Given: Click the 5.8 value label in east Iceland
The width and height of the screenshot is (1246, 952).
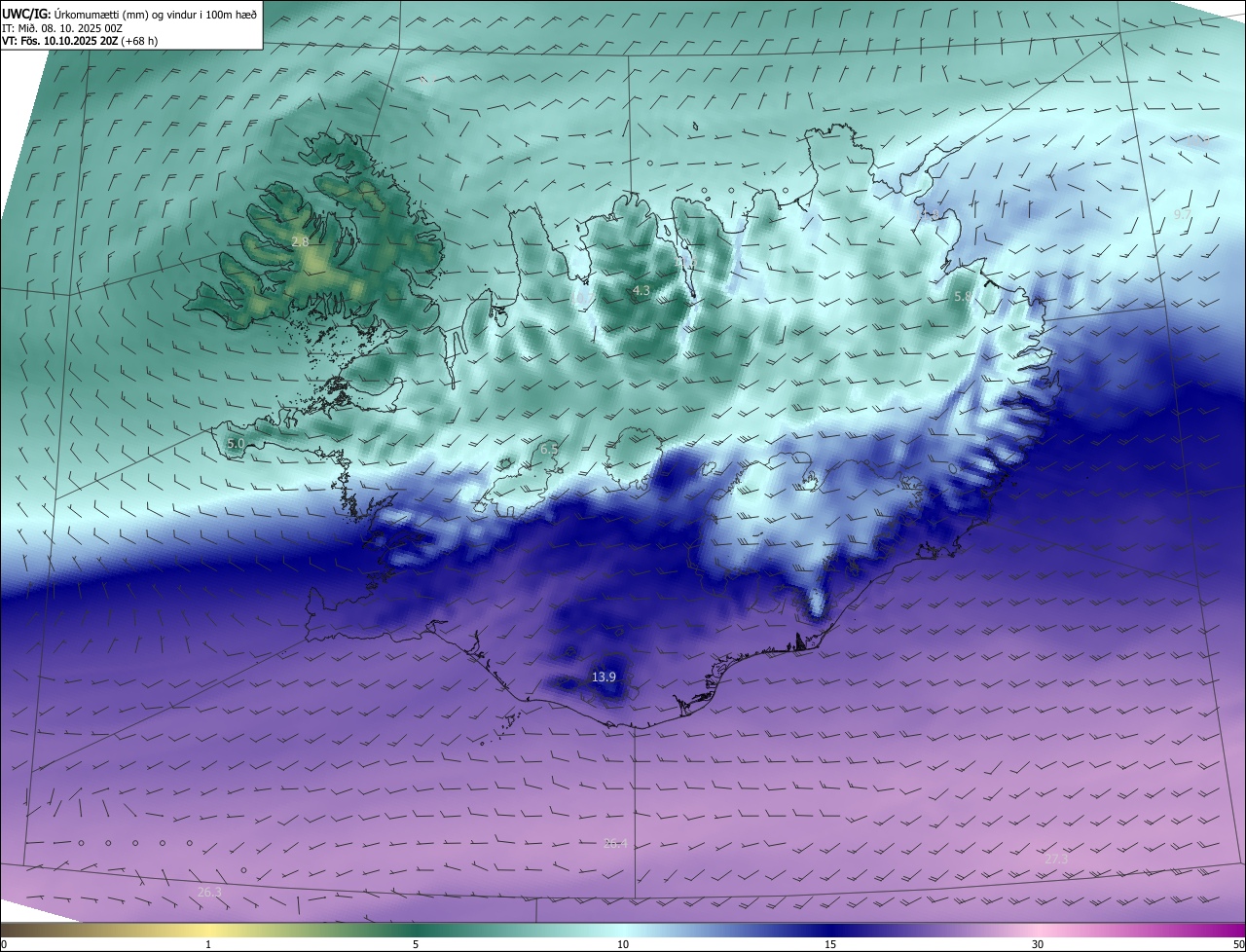Looking at the screenshot, I should point(962,296).
